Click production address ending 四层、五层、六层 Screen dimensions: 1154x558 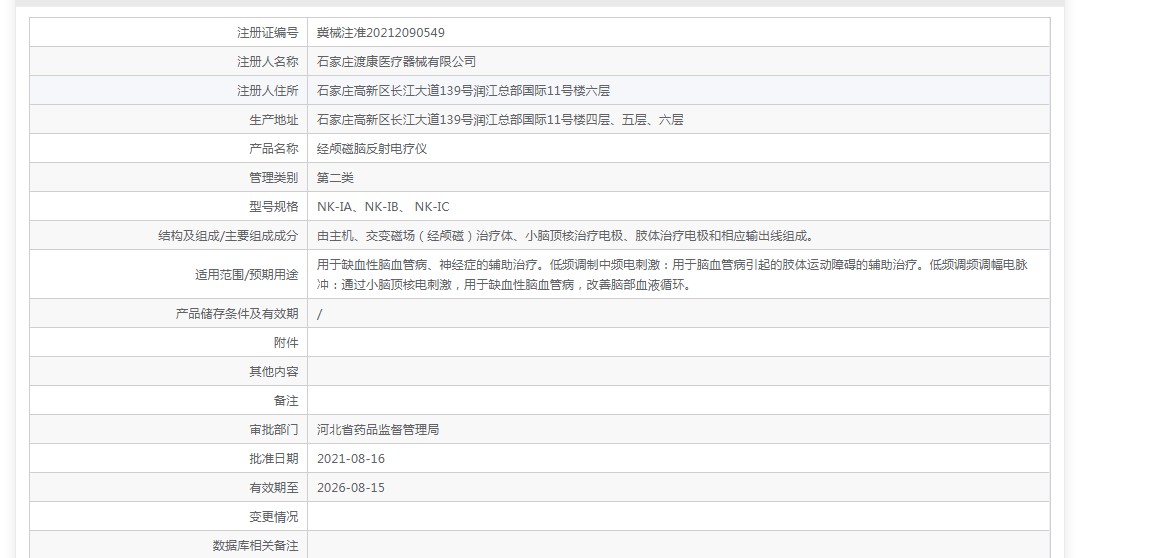click(500, 119)
